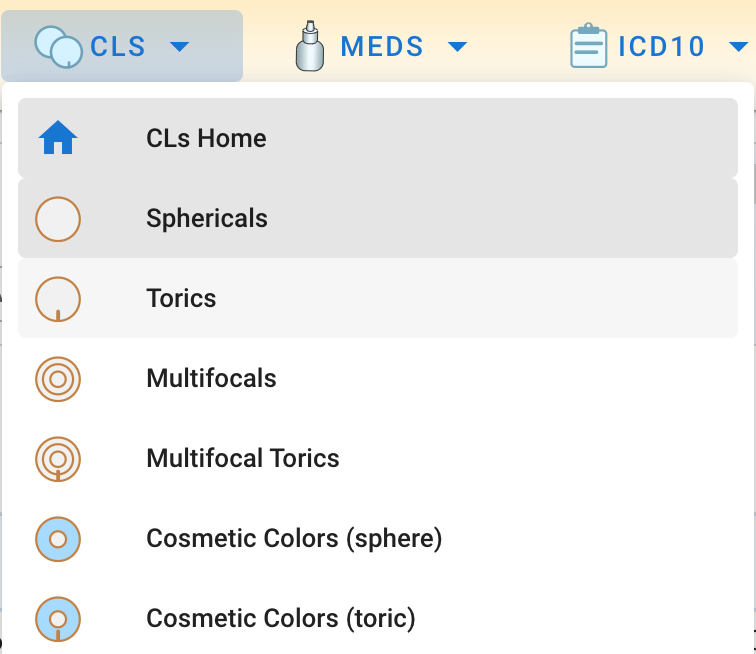Click the Cosmetic Colors sphere blue icon
The width and height of the screenshot is (756, 654).
point(58,538)
